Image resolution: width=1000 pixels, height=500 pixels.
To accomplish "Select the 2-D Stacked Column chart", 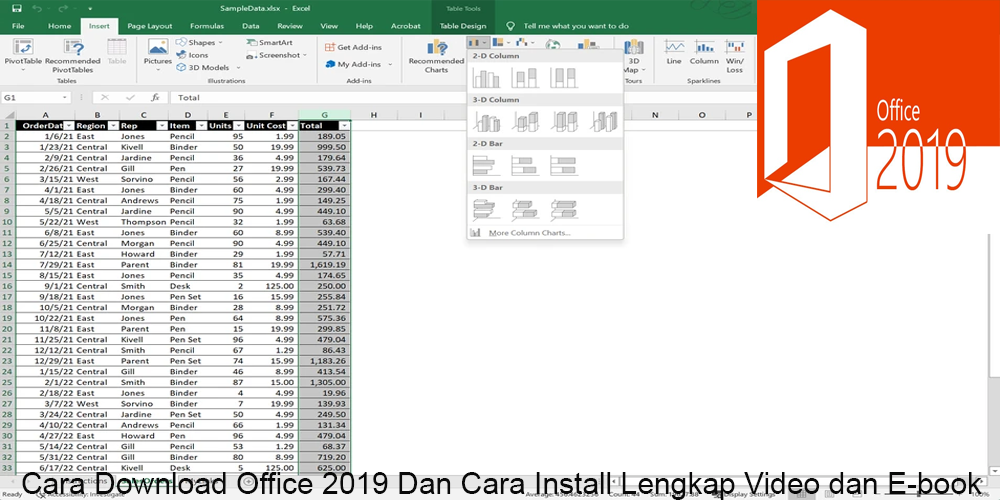I will point(525,78).
